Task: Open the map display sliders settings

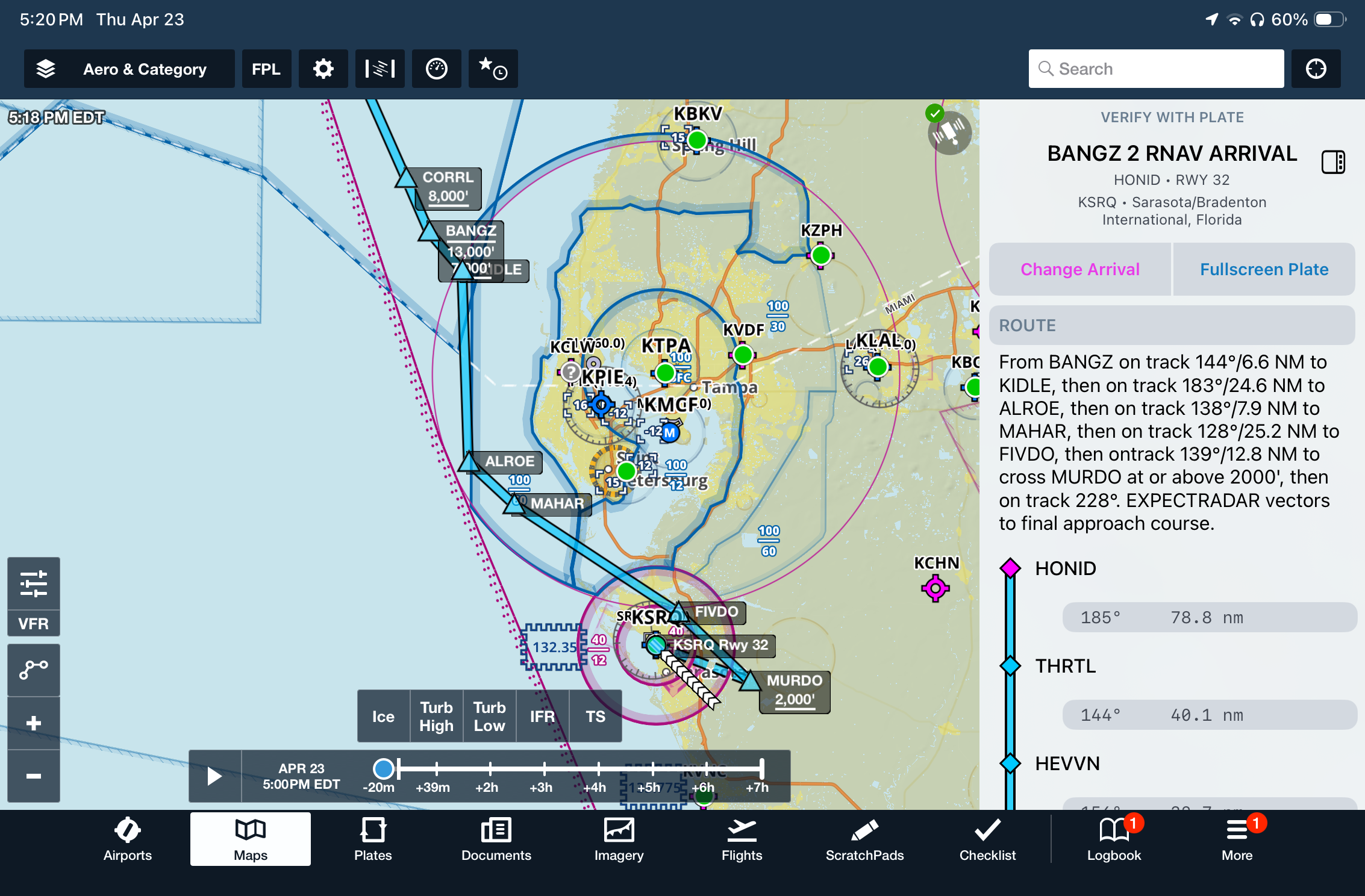Action: pos(34,583)
